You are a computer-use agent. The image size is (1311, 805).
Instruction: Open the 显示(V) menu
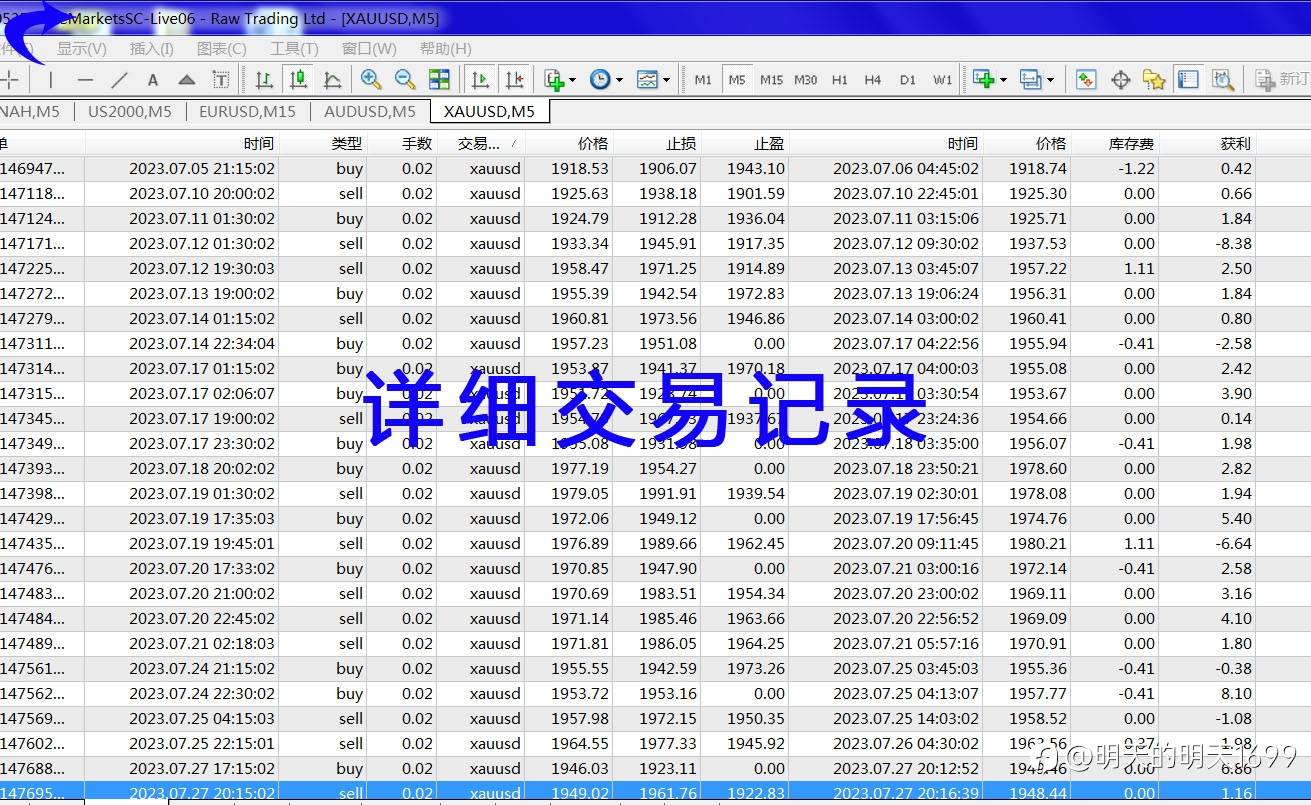pos(81,48)
